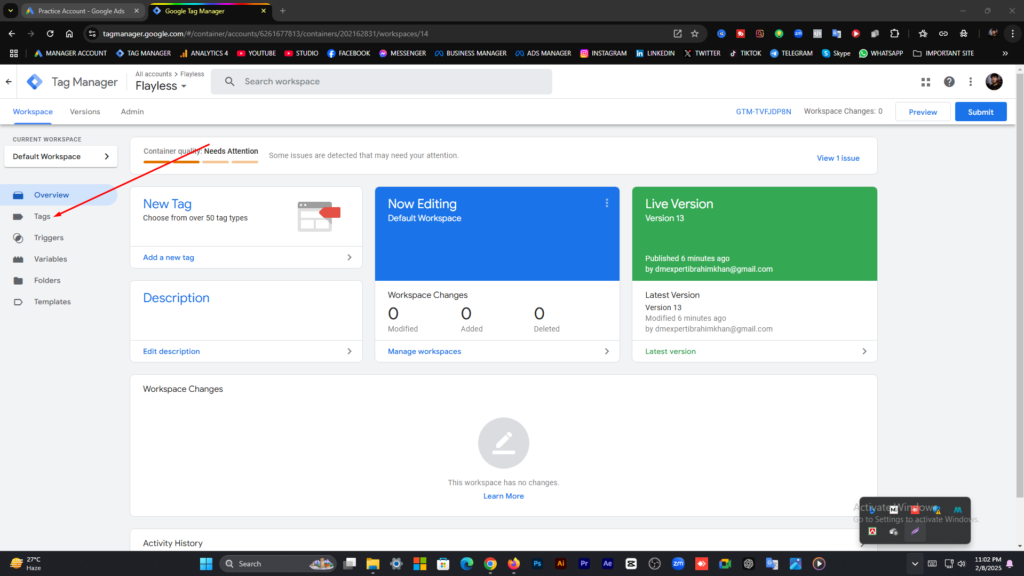Open the Help question mark icon
Screen dimensions: 1024x576
pos(949,82)
